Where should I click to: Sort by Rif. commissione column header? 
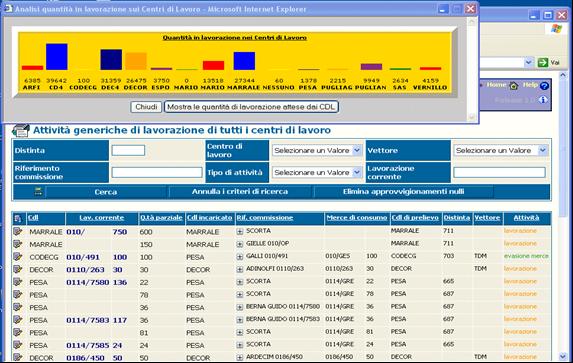[x=265, y=218]
